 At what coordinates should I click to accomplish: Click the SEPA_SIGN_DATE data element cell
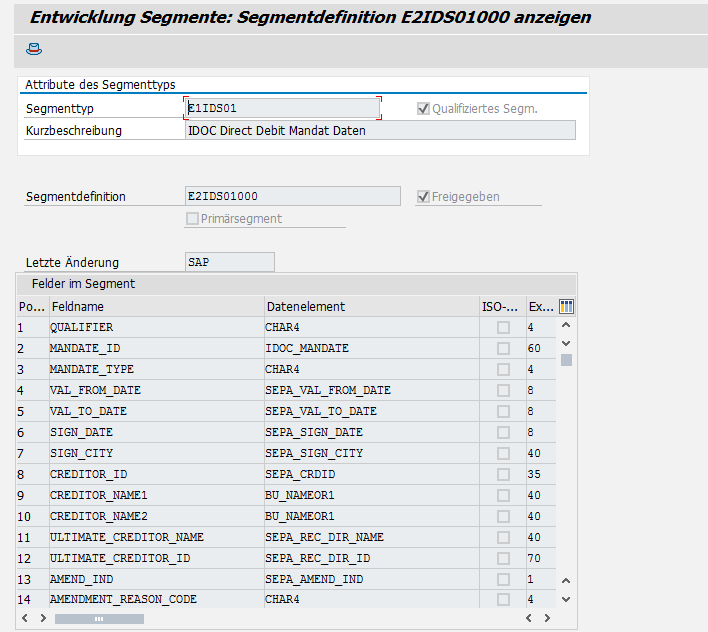pos(372,432)
